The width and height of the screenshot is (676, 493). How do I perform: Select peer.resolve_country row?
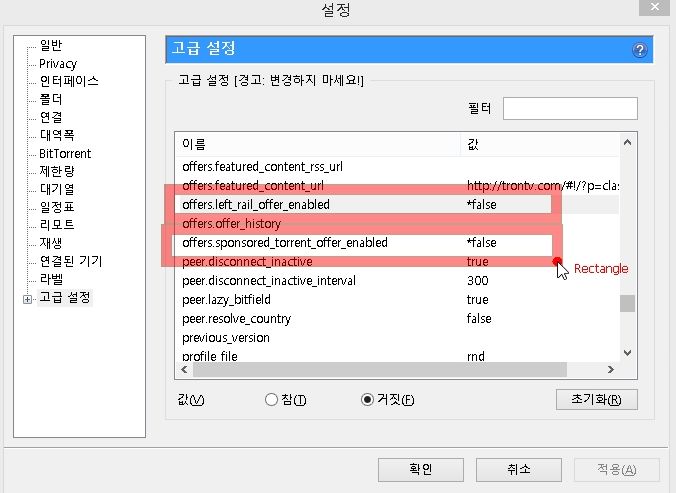pos(397,318)
